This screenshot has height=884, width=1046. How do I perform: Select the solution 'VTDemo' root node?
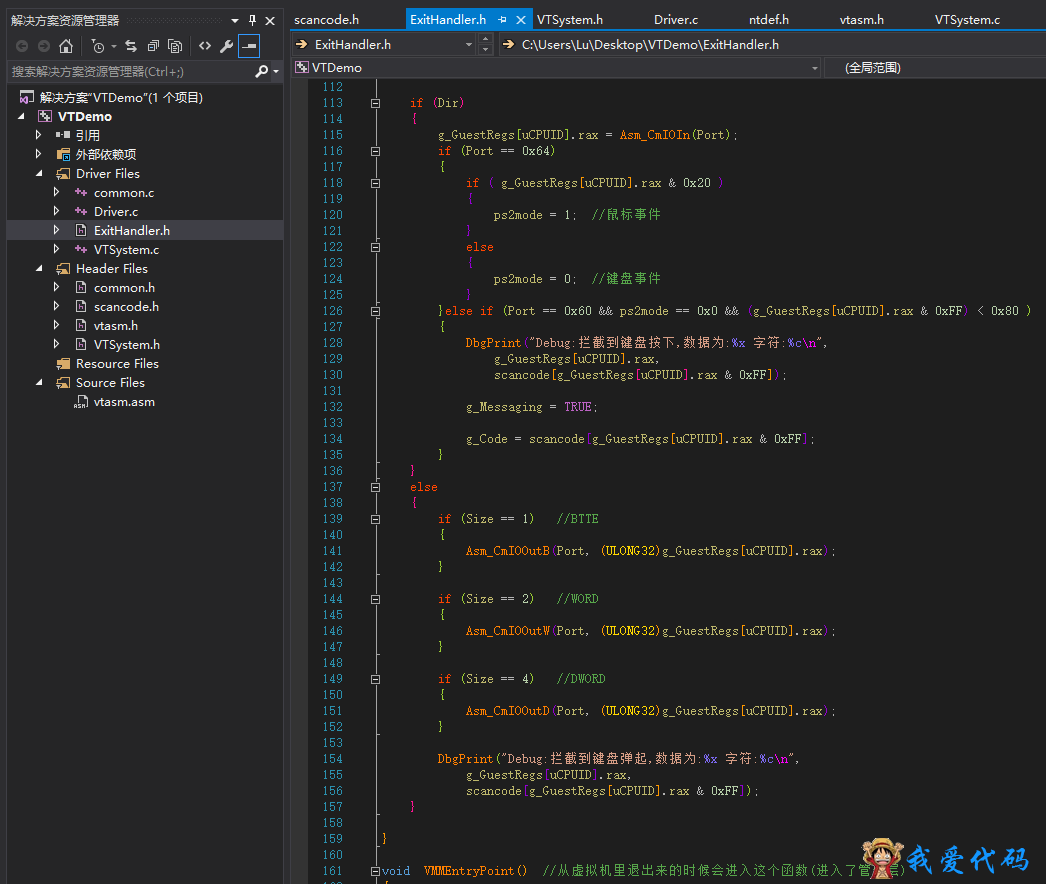pyautogui.click(x=111, y=97)
